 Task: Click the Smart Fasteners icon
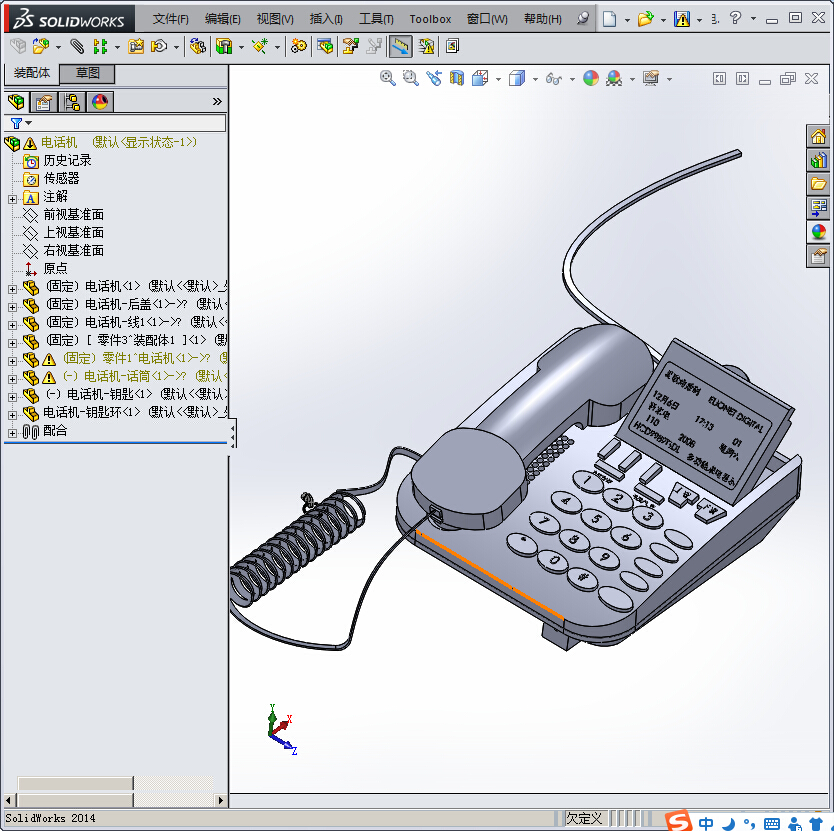pyautogui.click(x=136, y=46)
